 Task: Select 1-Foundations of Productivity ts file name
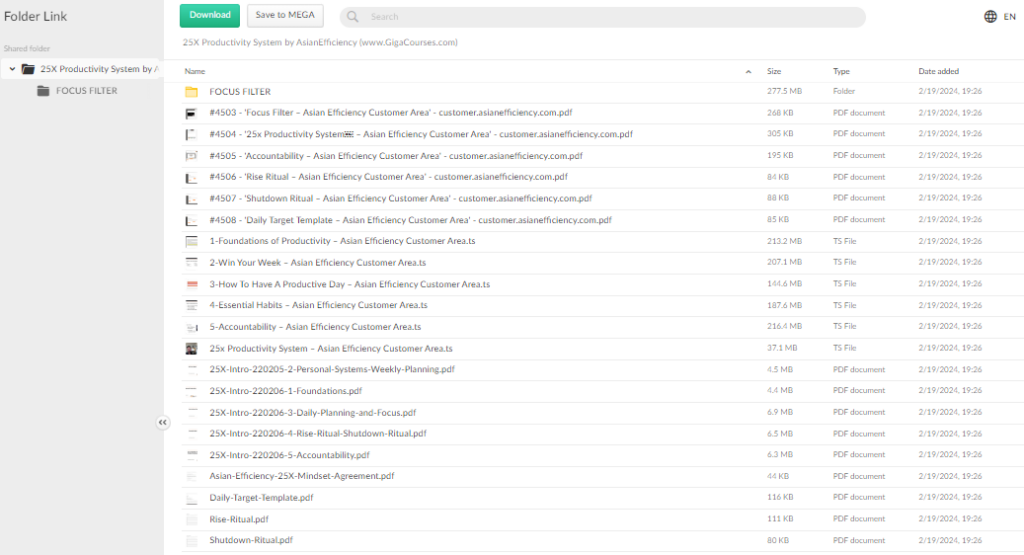point(342,241)
